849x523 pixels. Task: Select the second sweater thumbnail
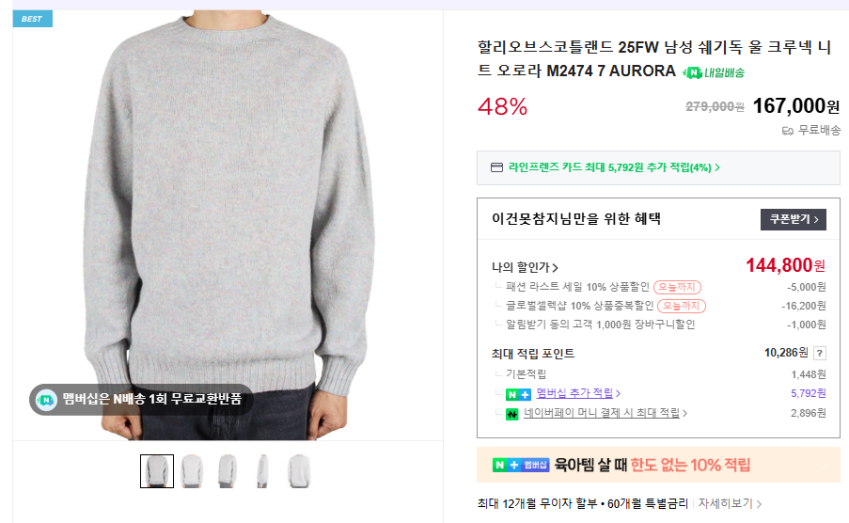(x=192, y=471)
